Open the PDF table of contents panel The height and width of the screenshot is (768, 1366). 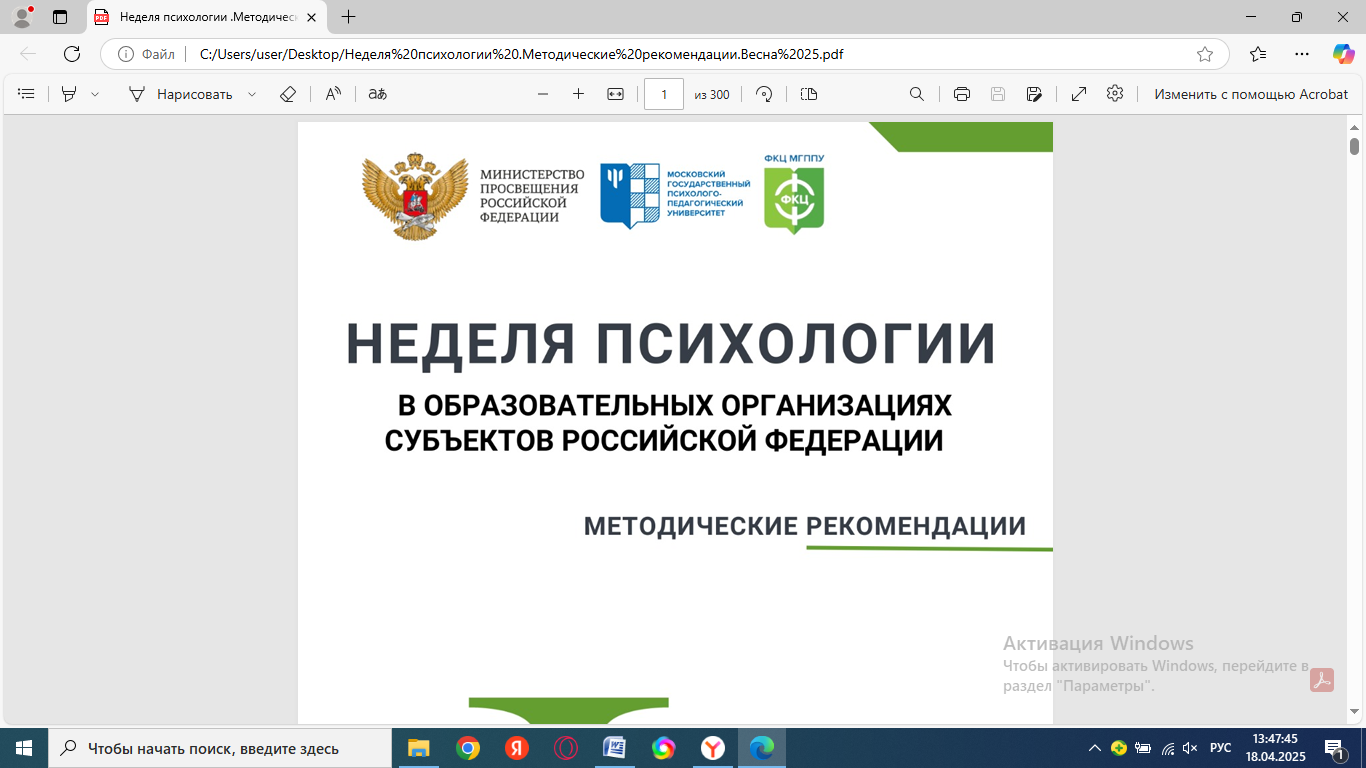27,94
